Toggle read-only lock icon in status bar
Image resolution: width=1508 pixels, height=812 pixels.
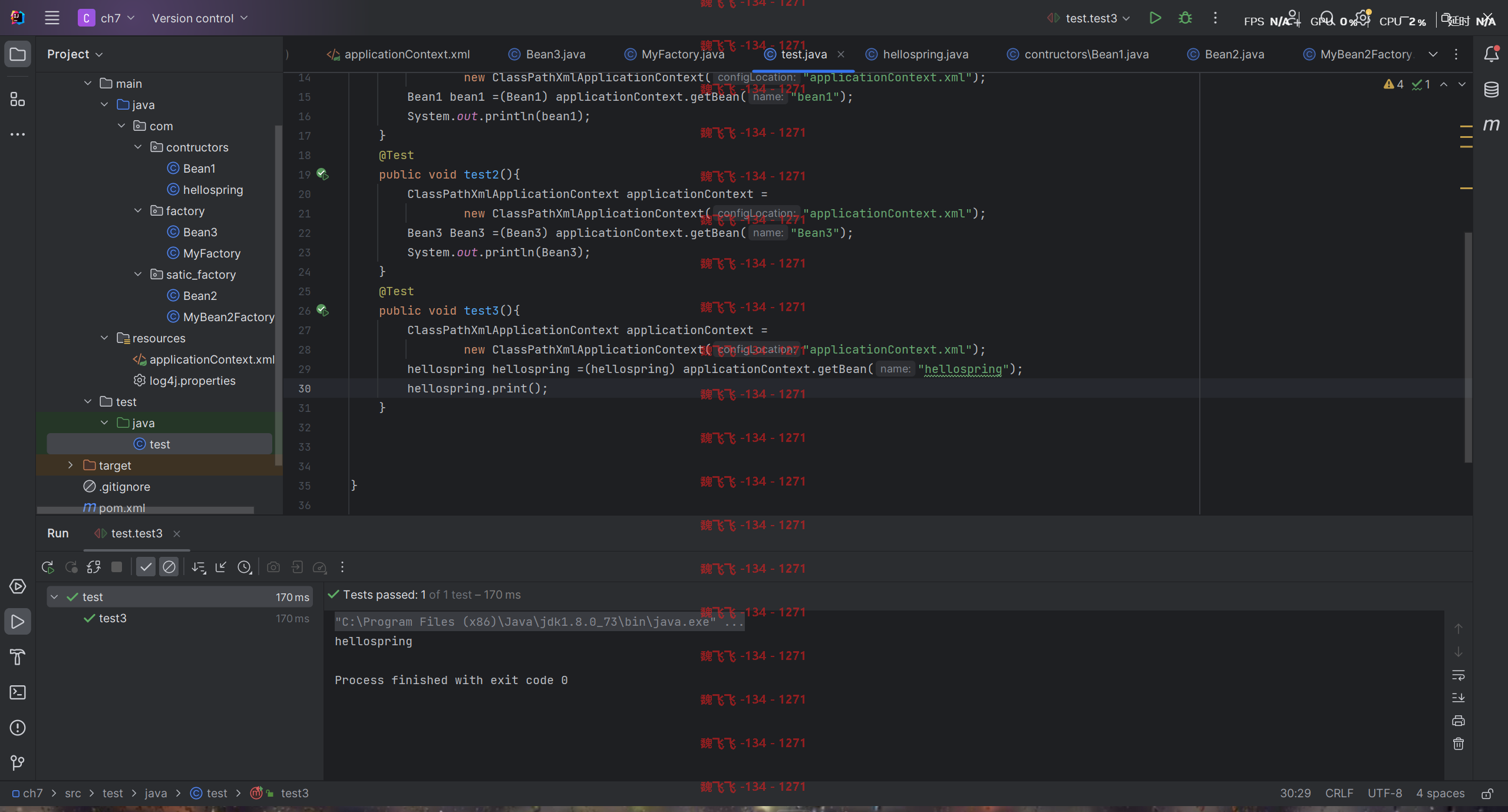(1487, 793)
